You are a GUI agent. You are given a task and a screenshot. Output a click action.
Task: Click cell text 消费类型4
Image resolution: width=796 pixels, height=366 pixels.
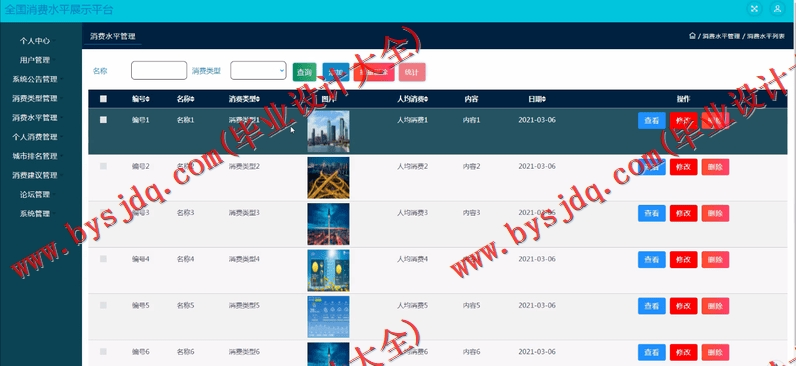(x=244, y=259)
